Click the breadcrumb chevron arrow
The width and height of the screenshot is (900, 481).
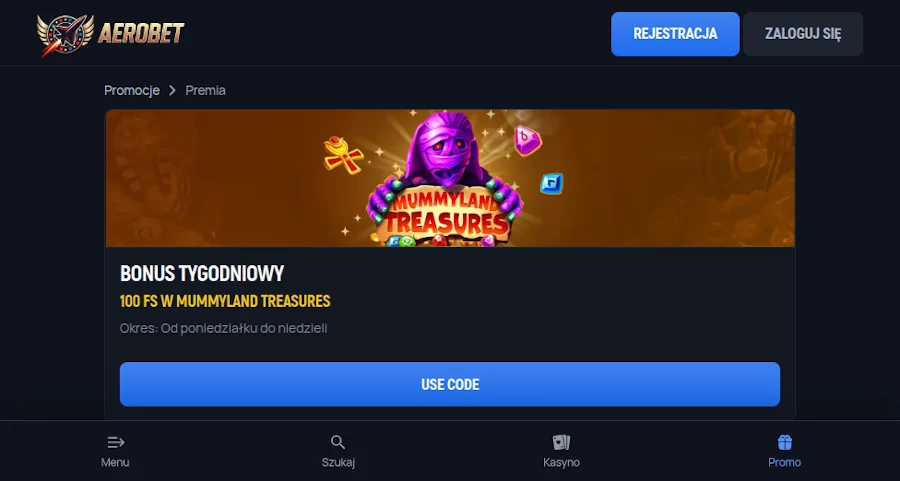(x=172, y=90)
